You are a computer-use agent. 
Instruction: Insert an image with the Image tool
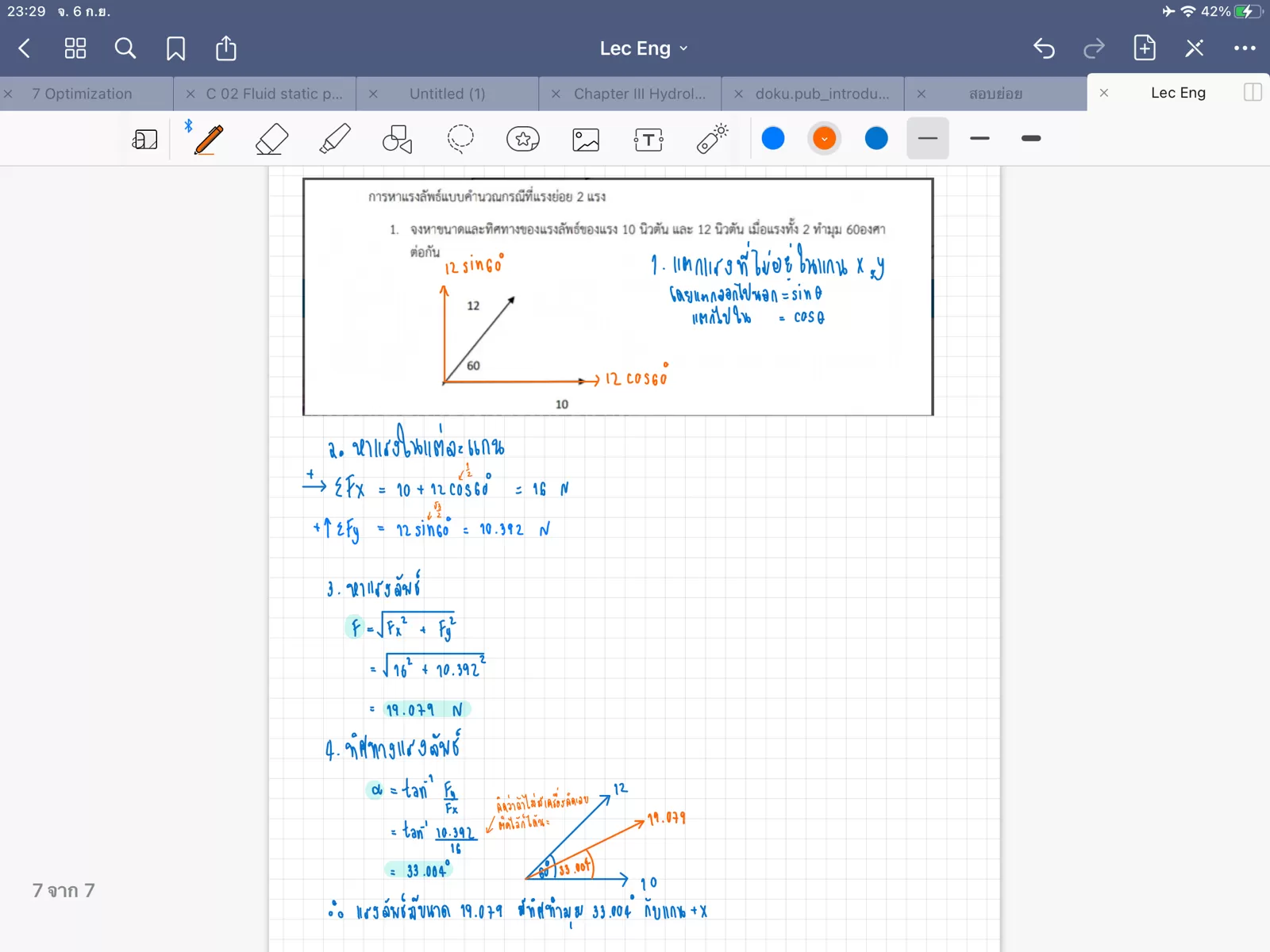point(586,140)
